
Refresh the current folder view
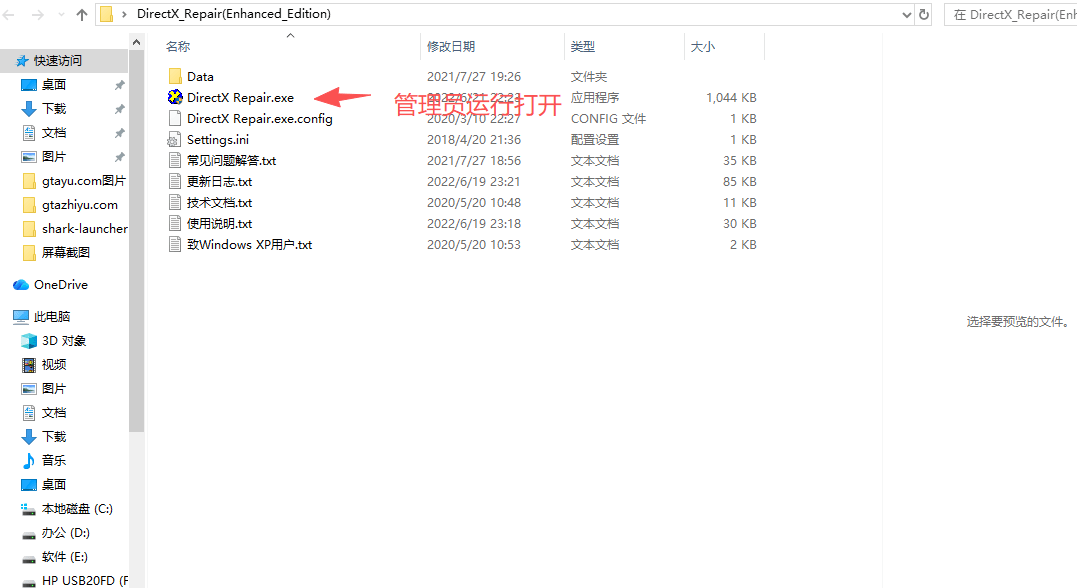click(924, 14)
